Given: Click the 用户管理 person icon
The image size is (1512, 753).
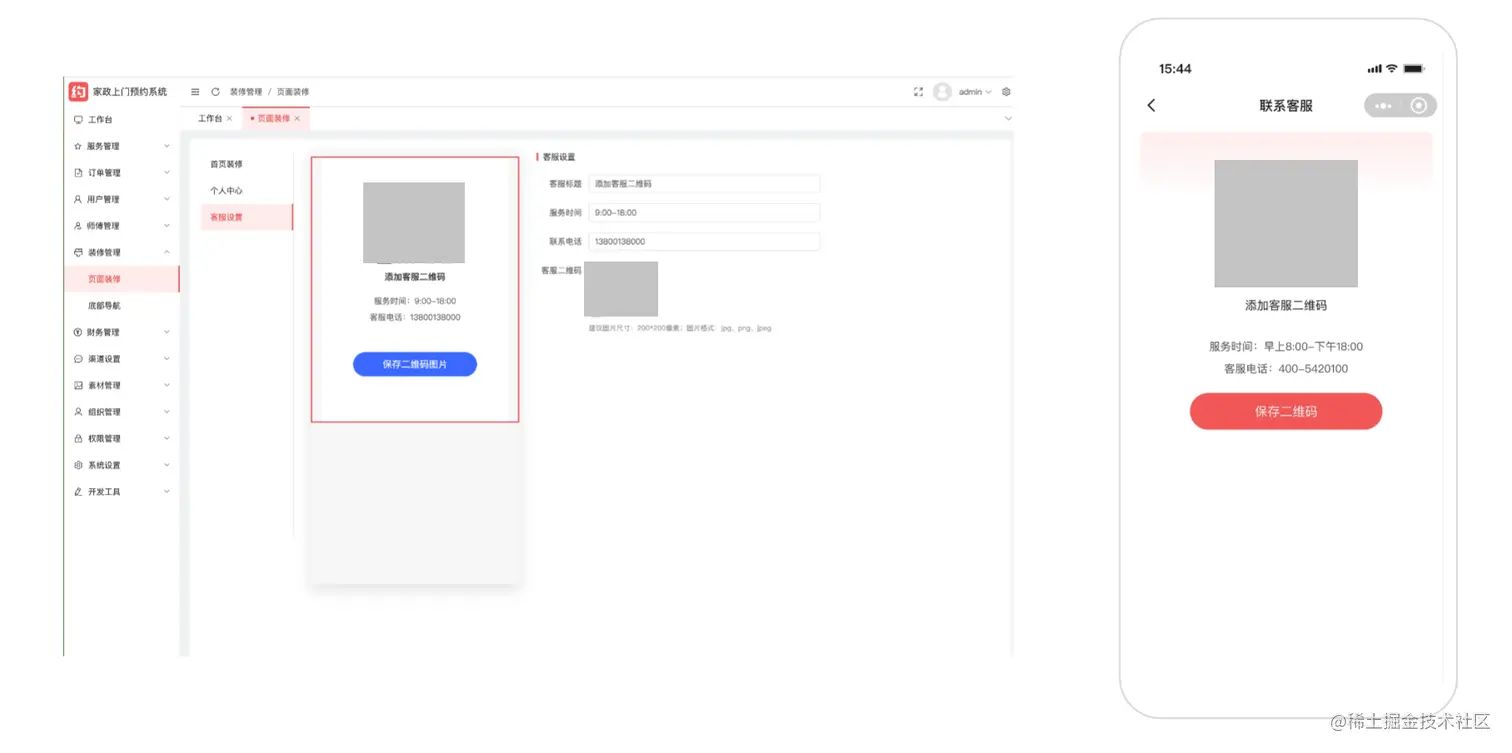Looking at the screenshot, I should tap(78, 199).
